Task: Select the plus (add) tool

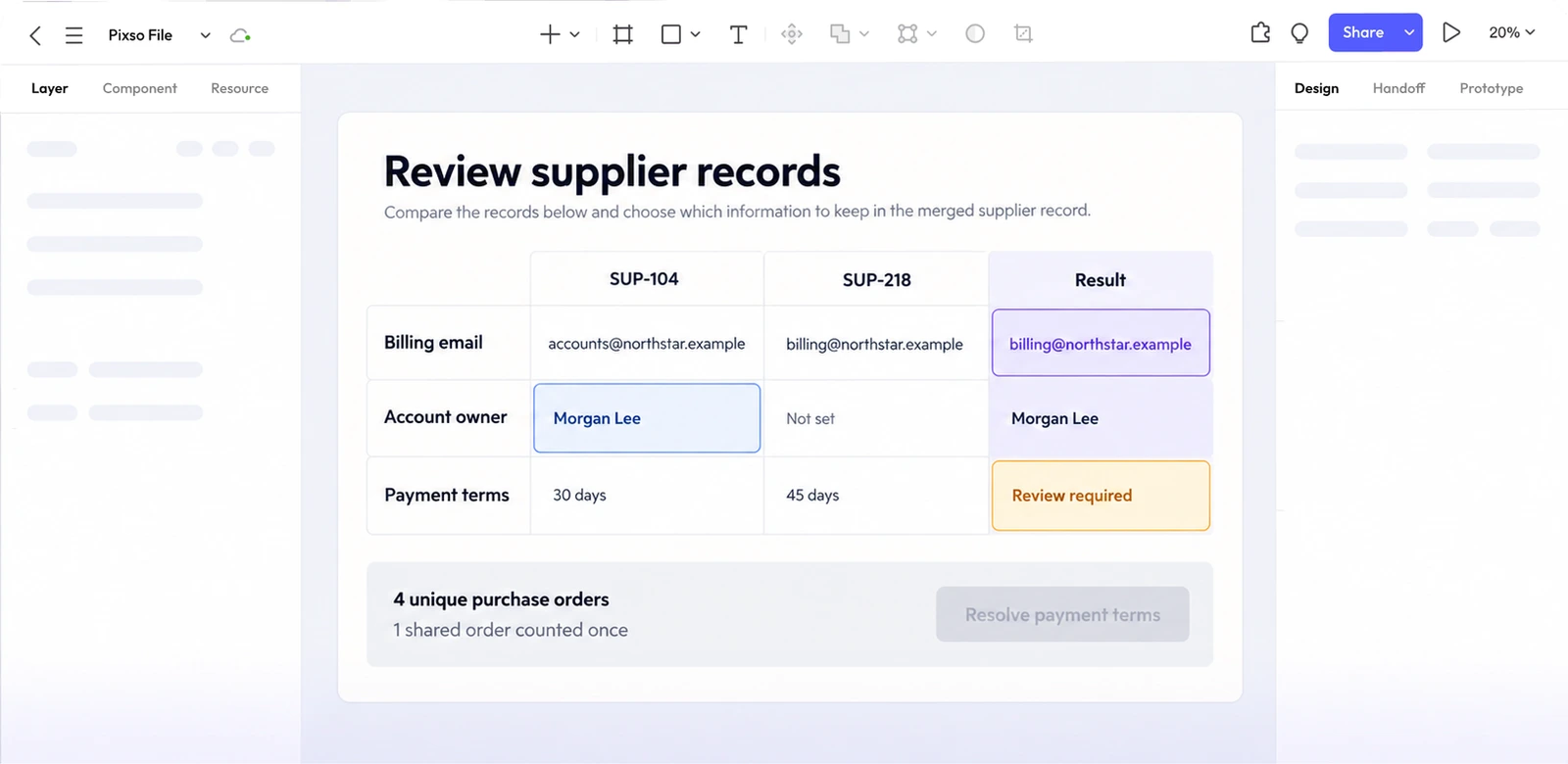Action: click(550, 34)
